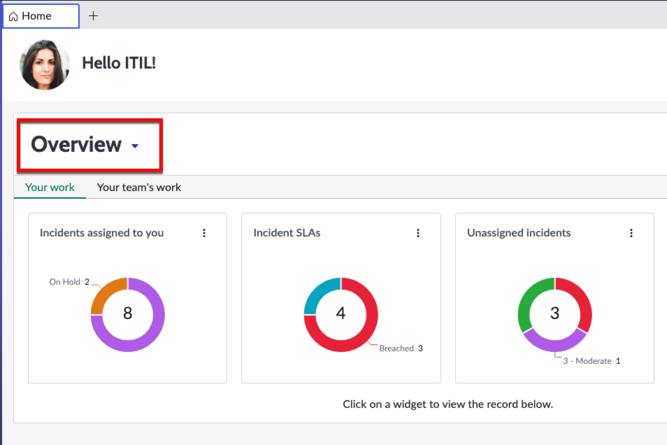This screenshot has height=445, width=667.
Task: Expand the Overview dropdown arrow
Action: pyautogui.click(x=135, y=146)
